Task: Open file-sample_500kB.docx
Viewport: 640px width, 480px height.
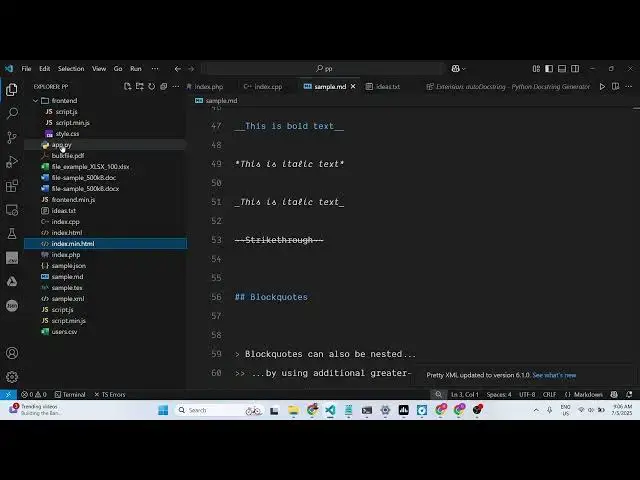Action: 106,189
